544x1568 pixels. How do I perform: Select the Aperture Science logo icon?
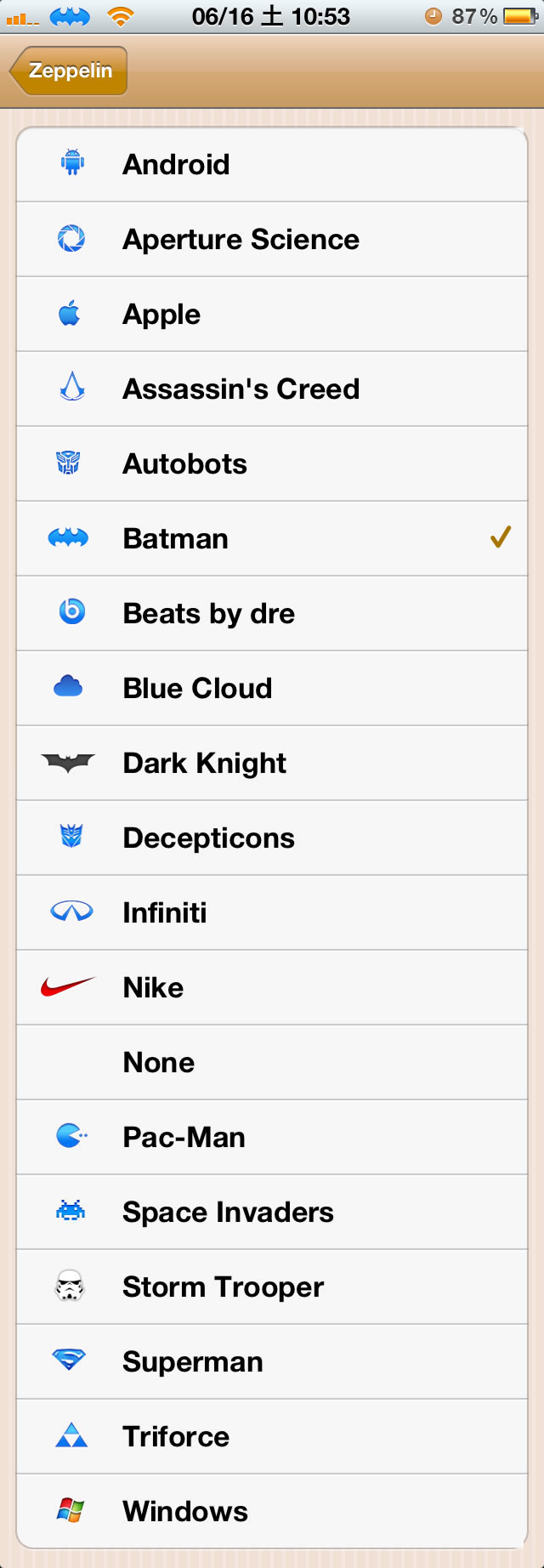71,239
